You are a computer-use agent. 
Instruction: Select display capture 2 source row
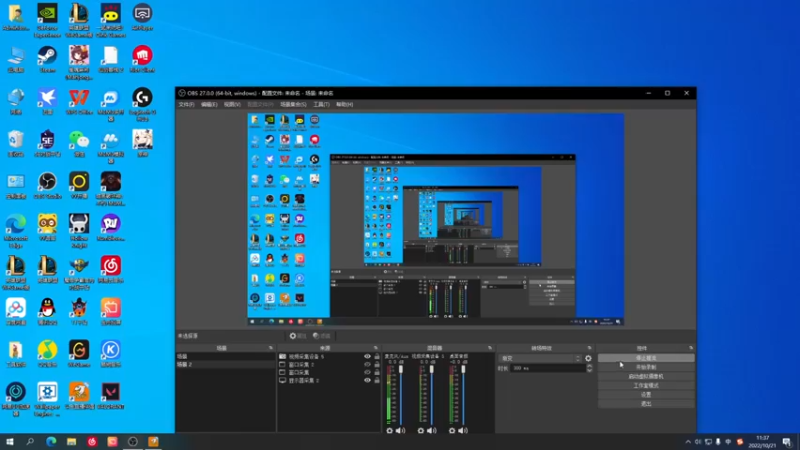(329, 381)
